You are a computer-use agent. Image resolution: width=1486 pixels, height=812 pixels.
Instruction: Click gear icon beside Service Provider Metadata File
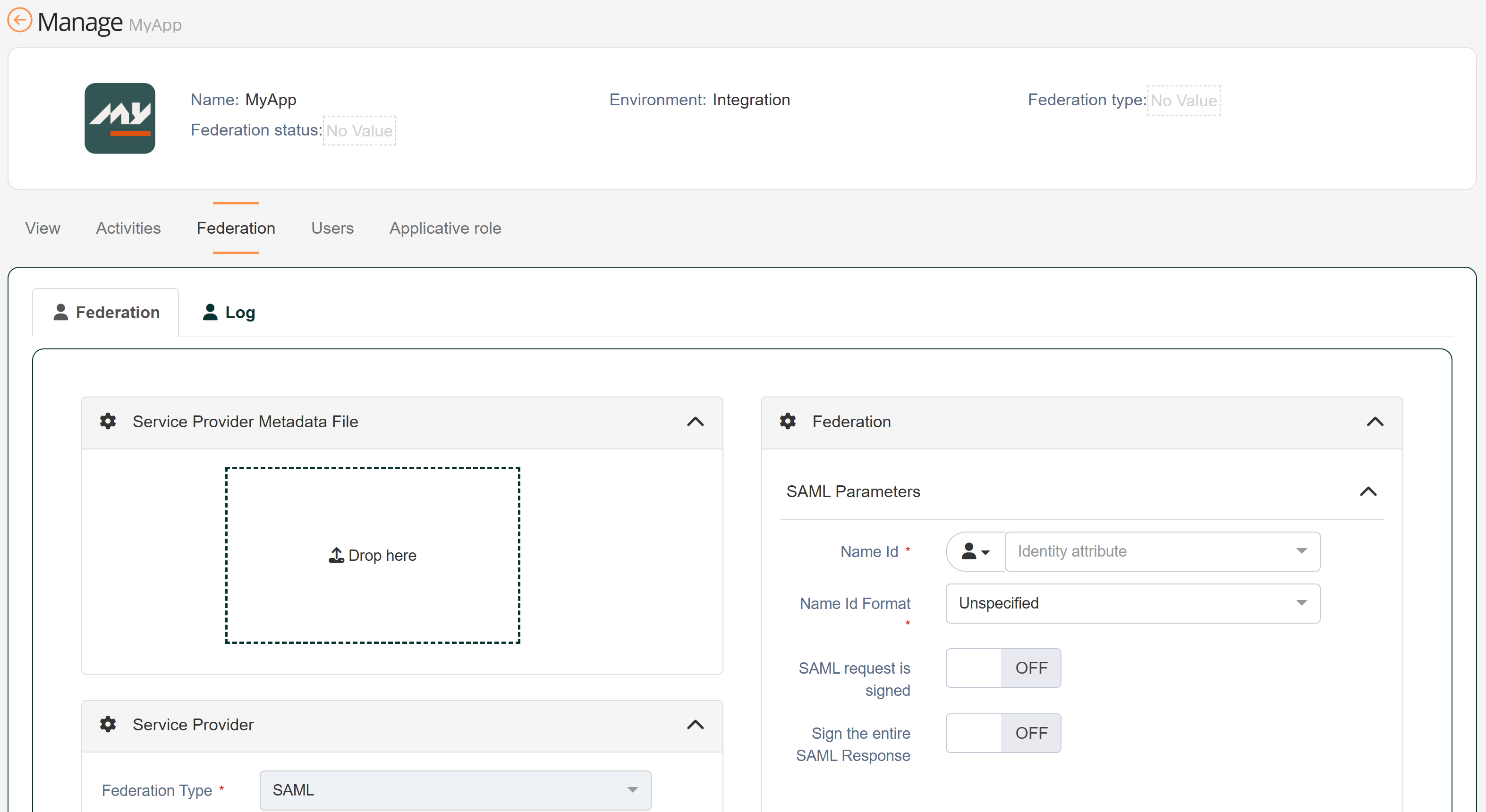(x=108, y=422)
